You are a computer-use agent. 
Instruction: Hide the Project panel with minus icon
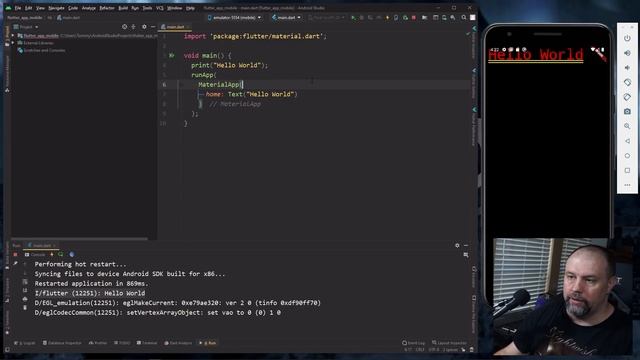pyautogui.click(x=153, y=27)
